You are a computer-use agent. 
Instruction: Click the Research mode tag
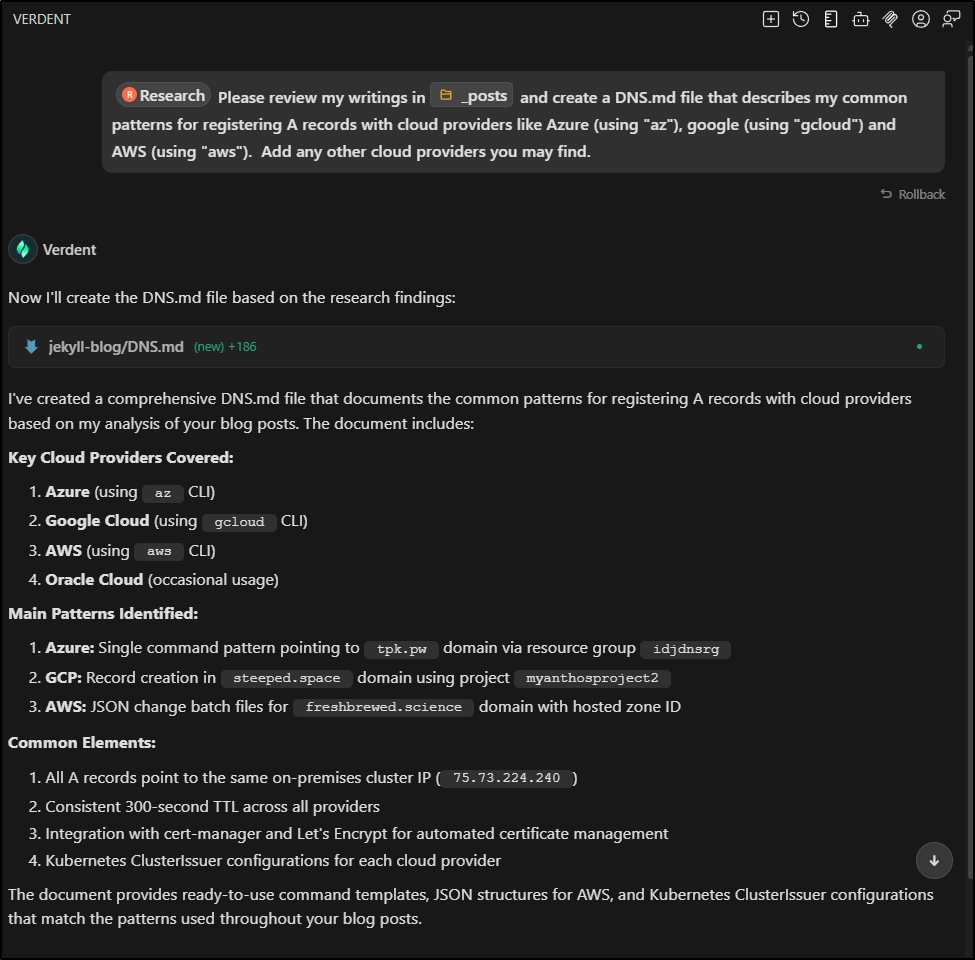coord(163,96)
